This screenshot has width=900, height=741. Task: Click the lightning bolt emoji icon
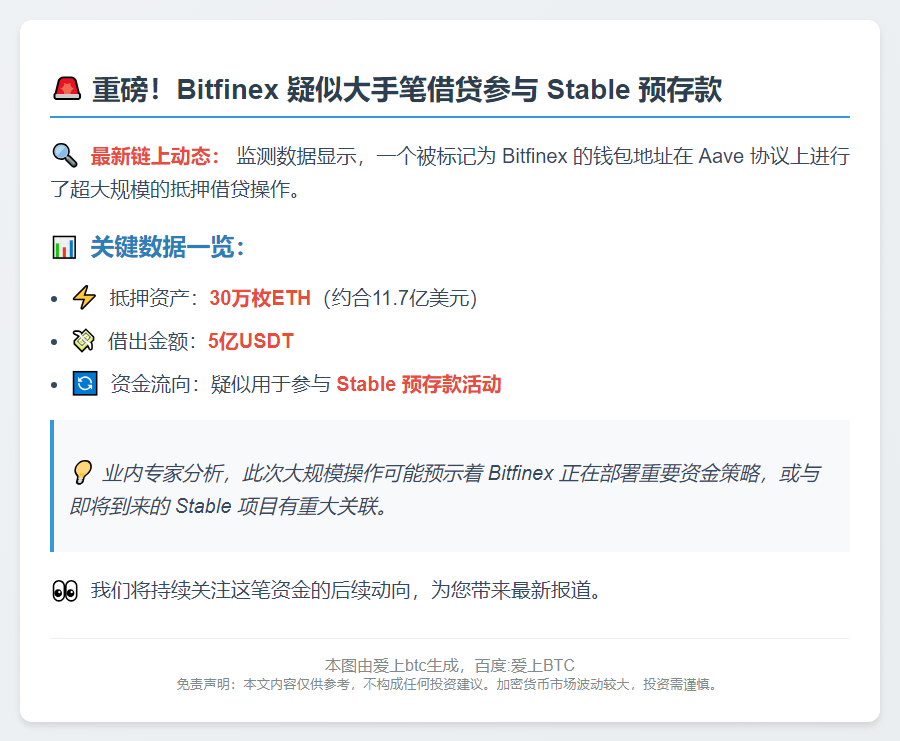(x=84, y=298)
